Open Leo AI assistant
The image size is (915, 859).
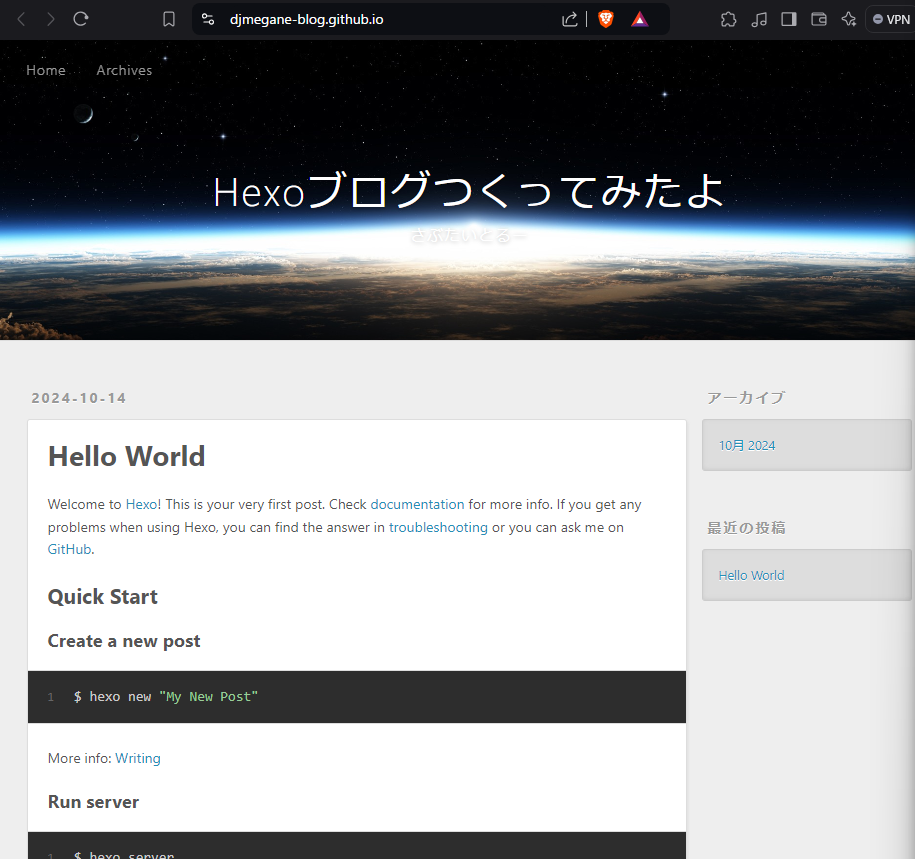tap(849, 19)
